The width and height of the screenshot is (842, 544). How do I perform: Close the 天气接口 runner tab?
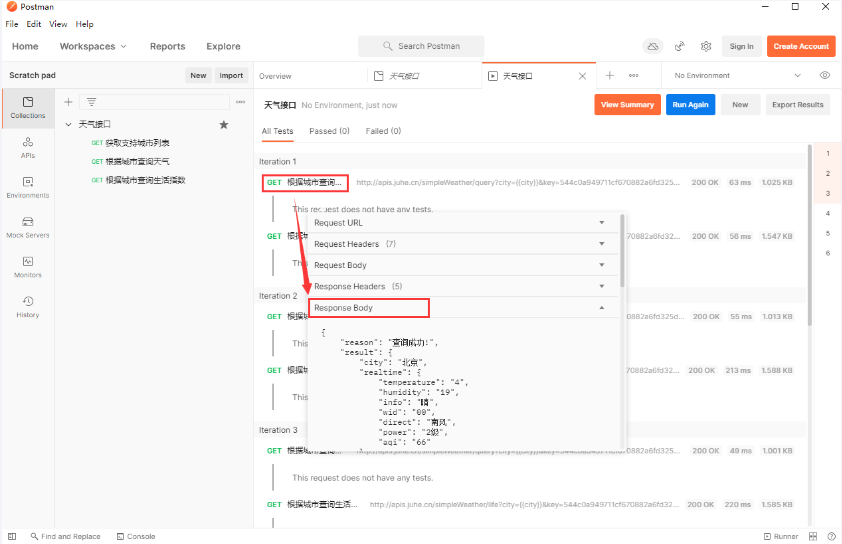(582, 76)
